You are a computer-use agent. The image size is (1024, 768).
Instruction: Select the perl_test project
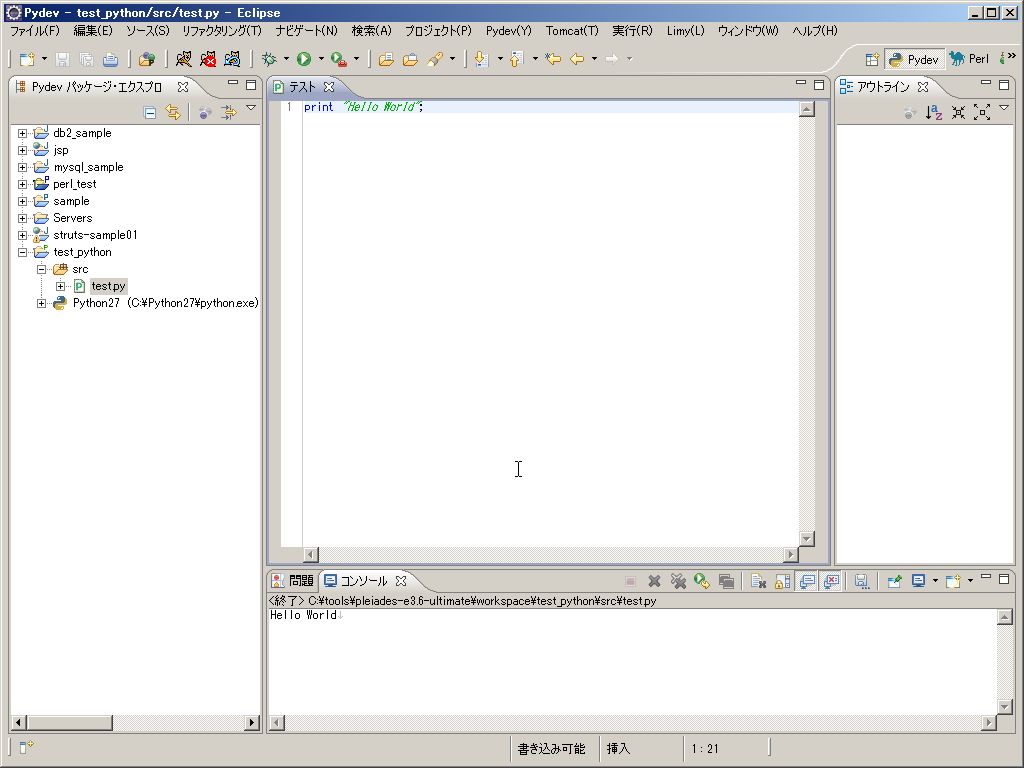click(x=74, y=184)
